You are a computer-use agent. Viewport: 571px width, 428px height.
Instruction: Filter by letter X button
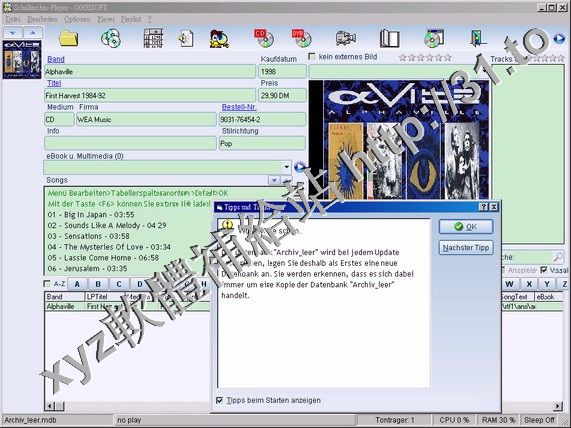click(x=529, y=284)
